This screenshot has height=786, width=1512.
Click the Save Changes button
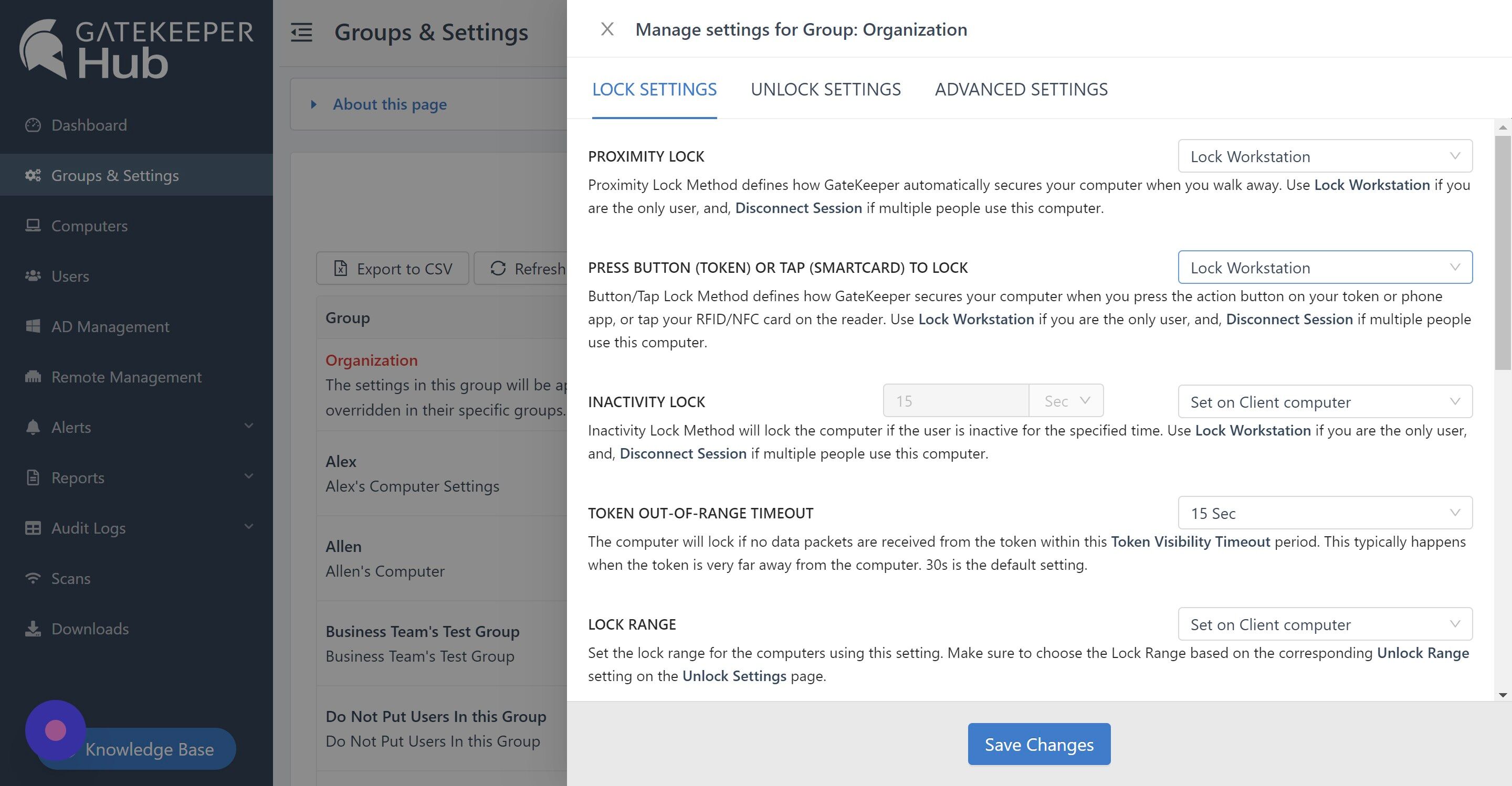coord(1039,744)
